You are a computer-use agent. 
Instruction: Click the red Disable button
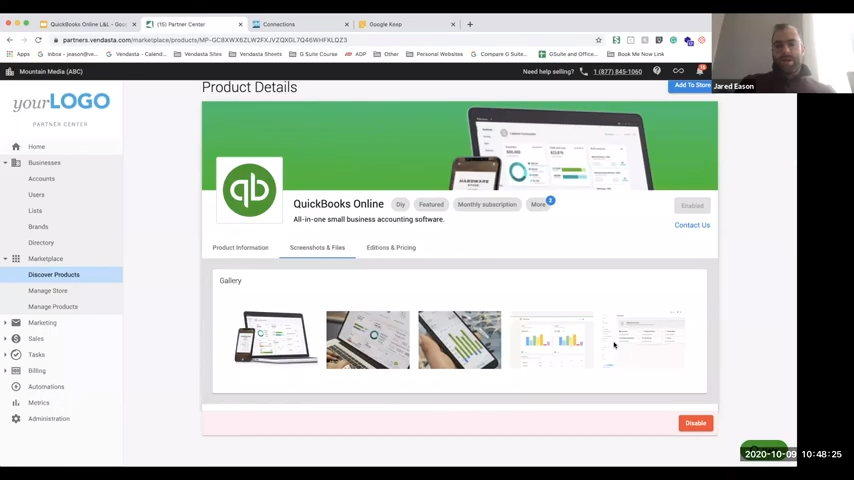point(696,423)
